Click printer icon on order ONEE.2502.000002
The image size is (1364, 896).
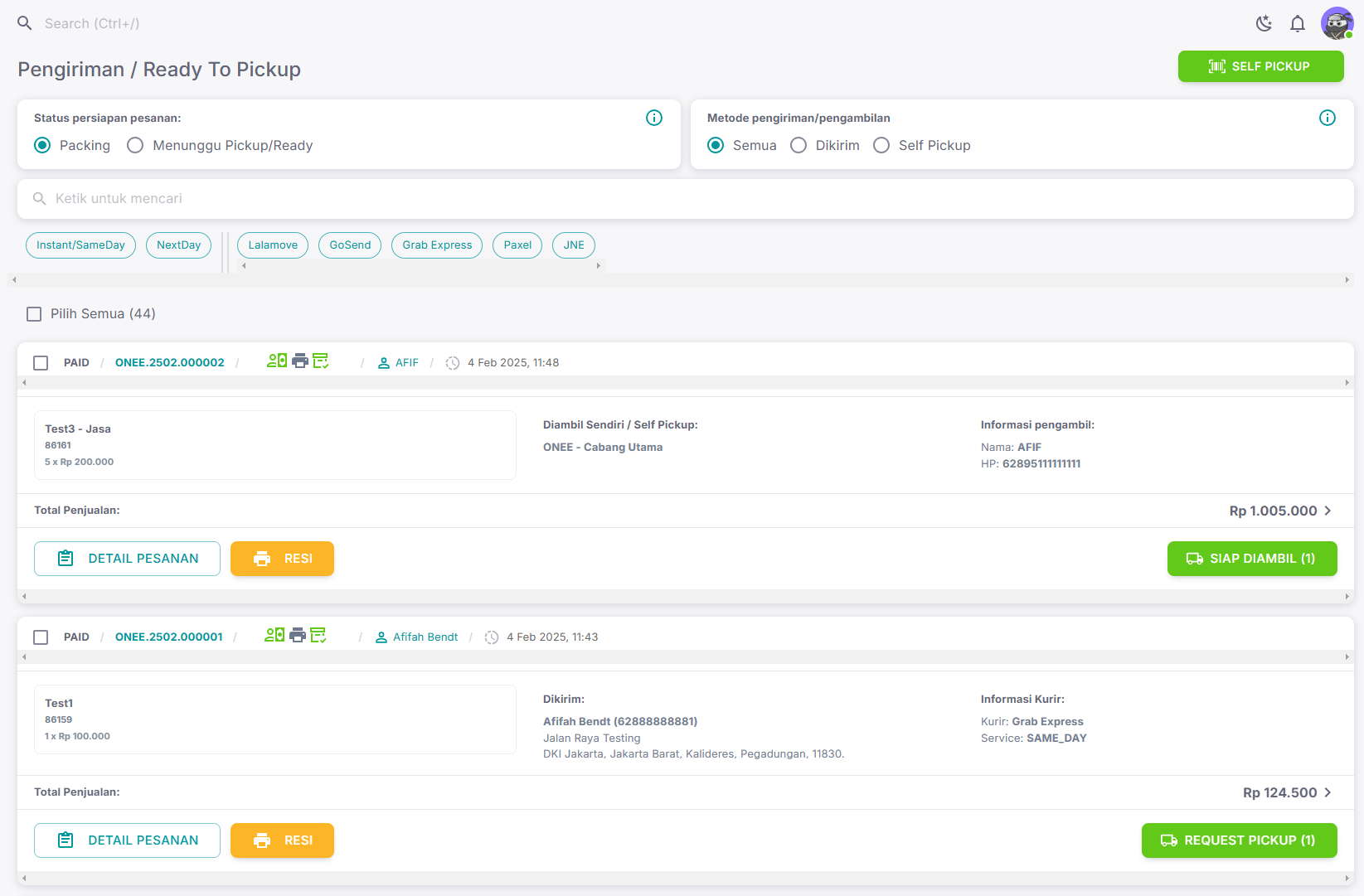(300, 361)
